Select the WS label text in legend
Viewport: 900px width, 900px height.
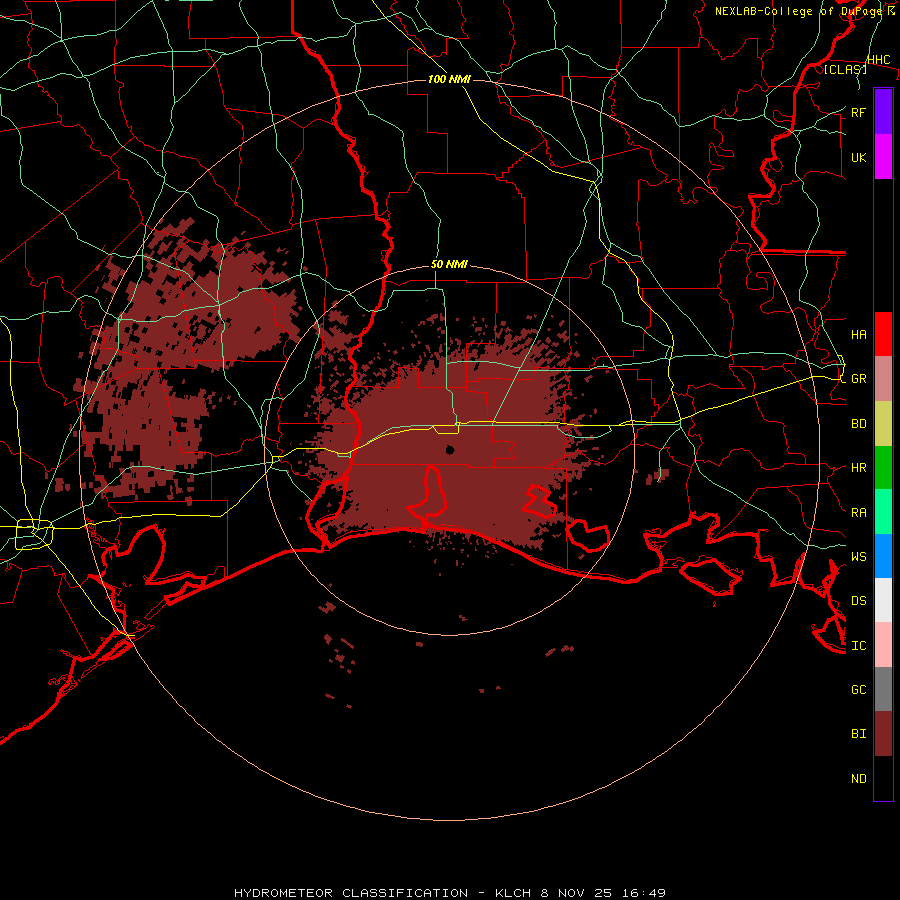coord(858,556)
